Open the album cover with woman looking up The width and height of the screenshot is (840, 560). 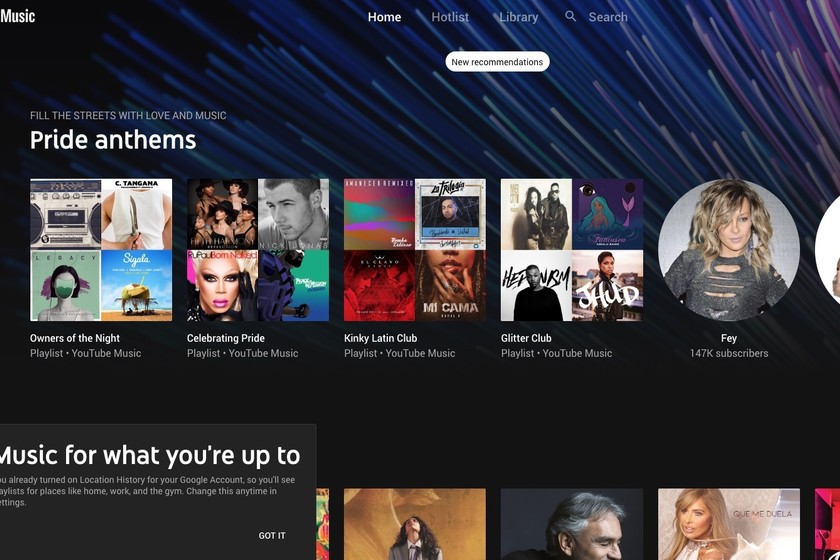(x=415, y=524)
